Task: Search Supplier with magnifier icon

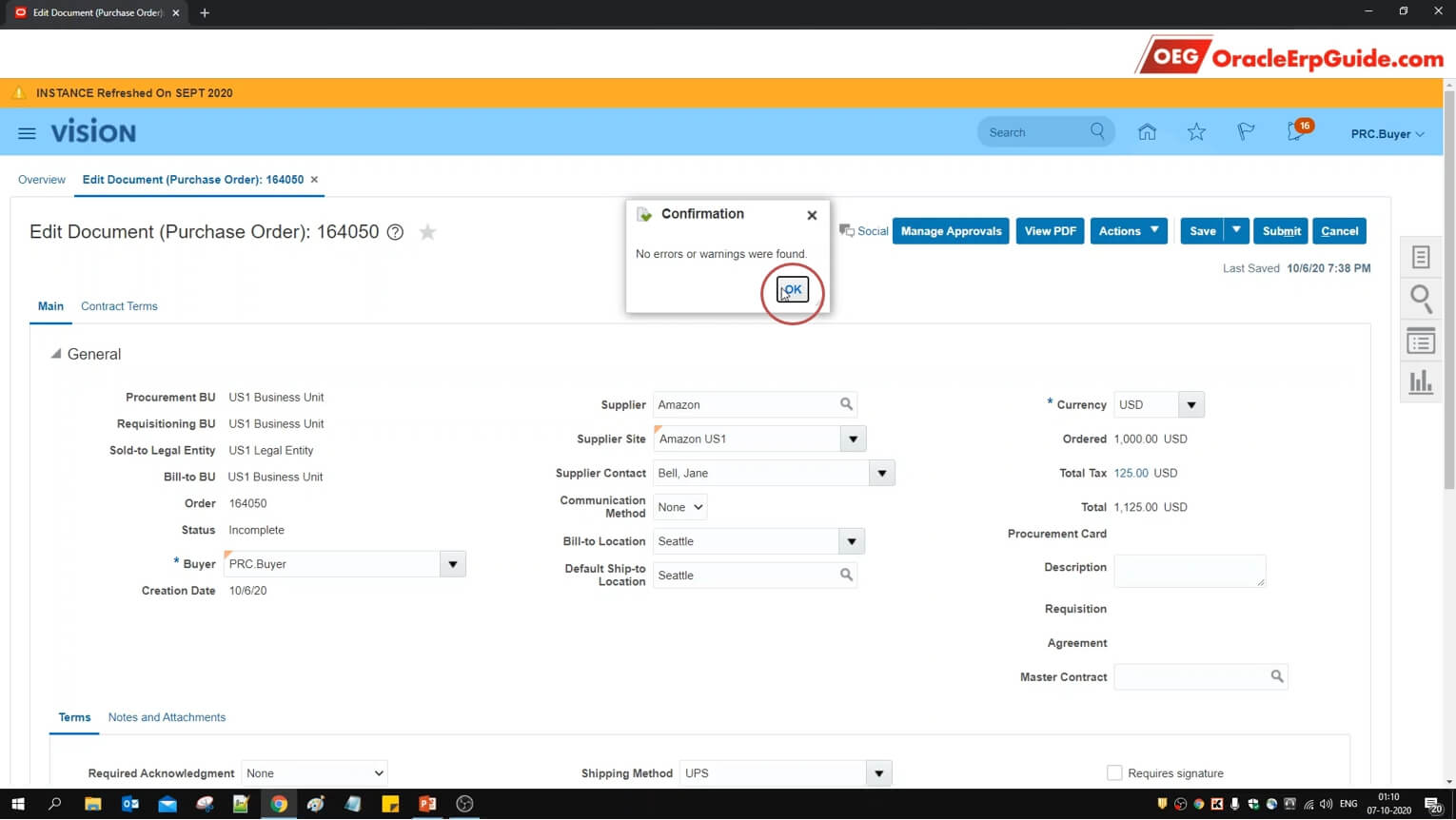Action: 846,404
